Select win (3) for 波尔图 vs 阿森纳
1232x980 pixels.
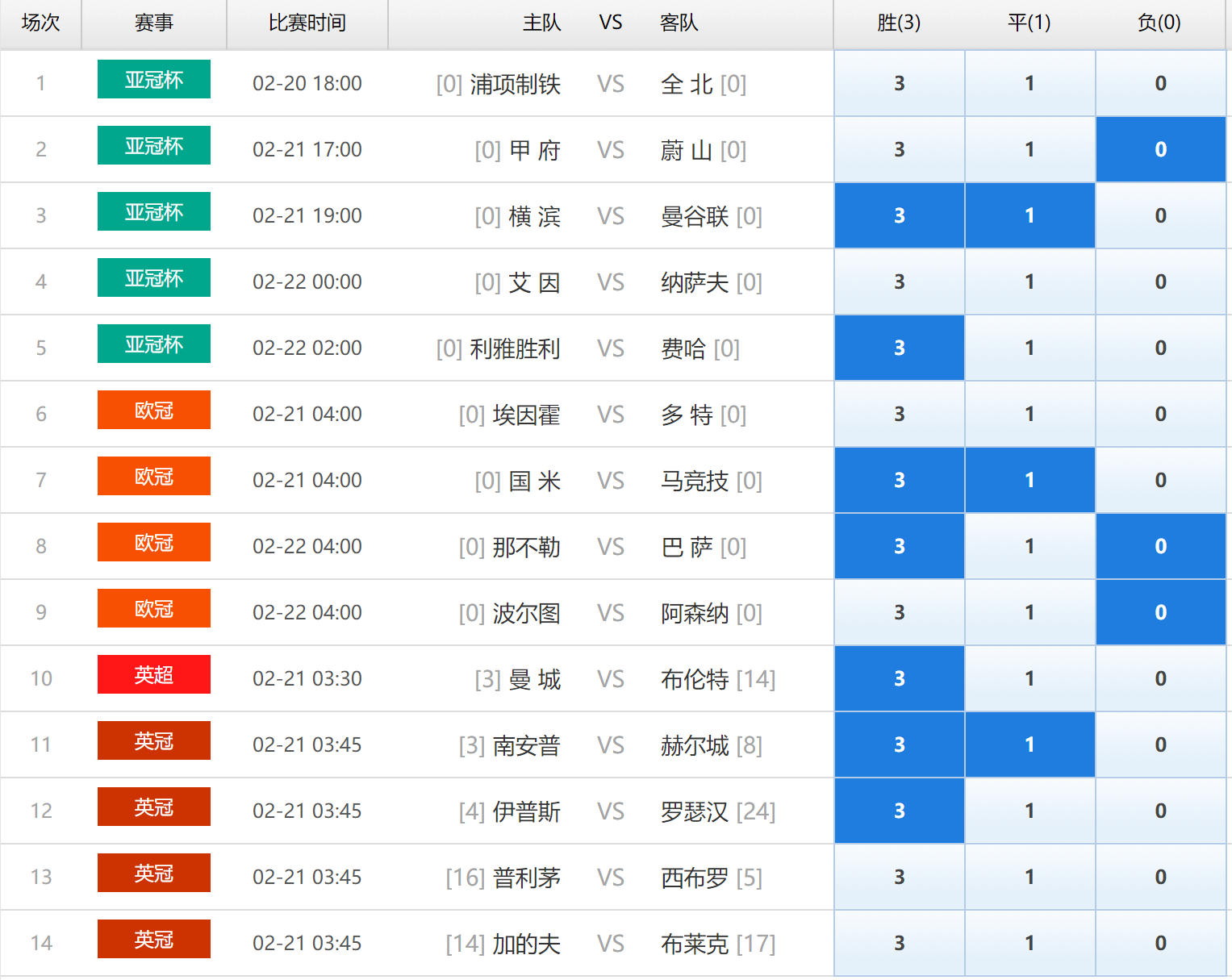900,612
